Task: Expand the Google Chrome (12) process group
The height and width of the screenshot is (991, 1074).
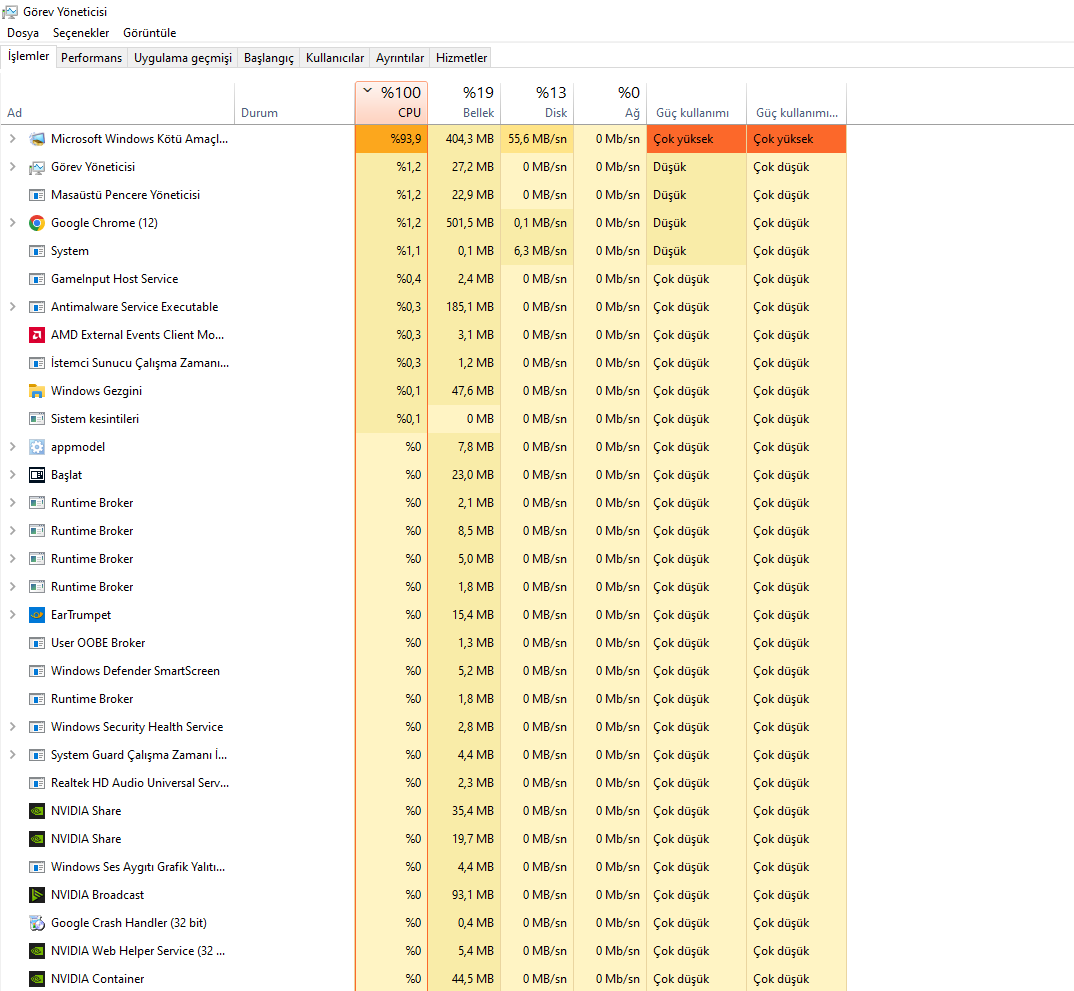Action: click(12, 223)
